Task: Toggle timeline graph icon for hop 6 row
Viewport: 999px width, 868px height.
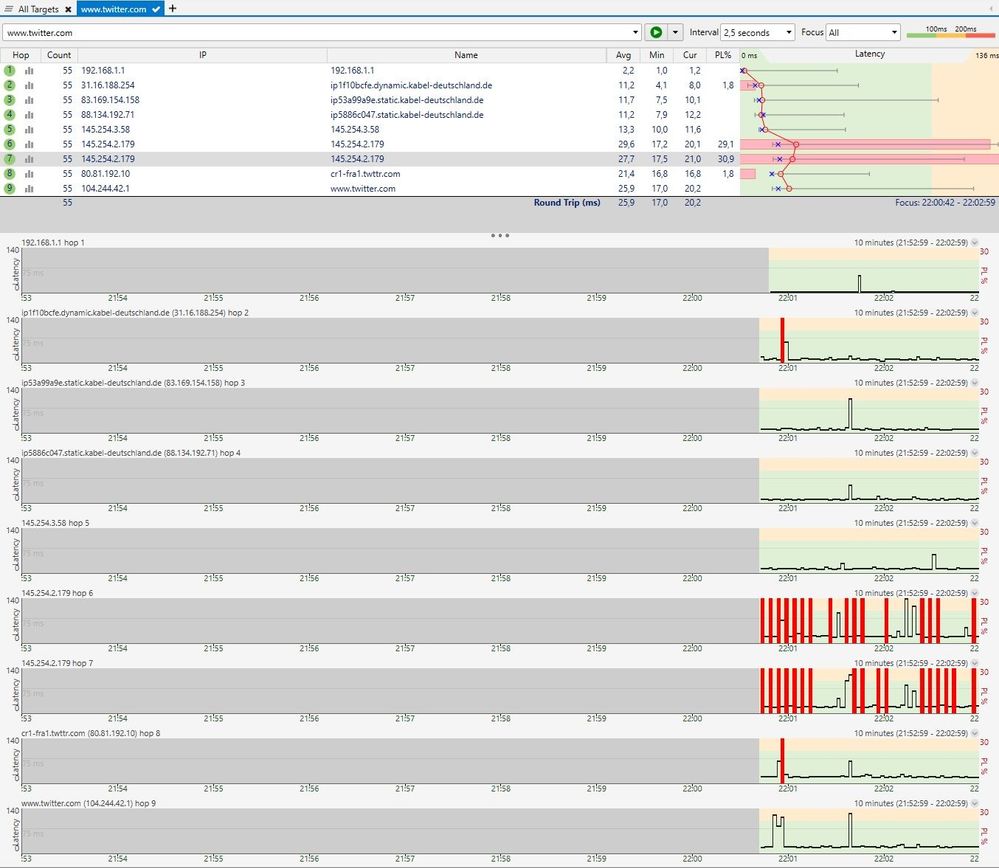Action: pos(29,144)
